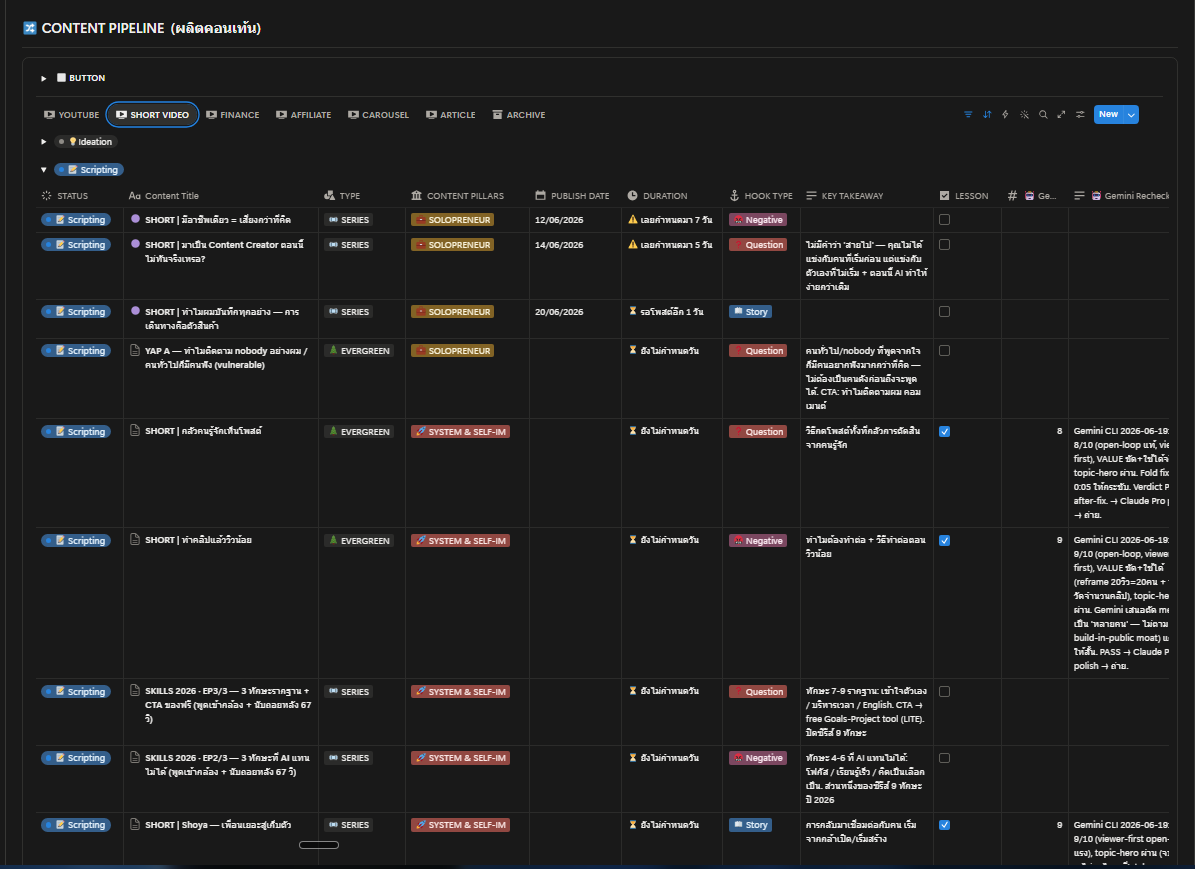Viewport: 1195px width, 869px height.
Task: Open the ARTICLE view tab
Action: click(451, 115)
